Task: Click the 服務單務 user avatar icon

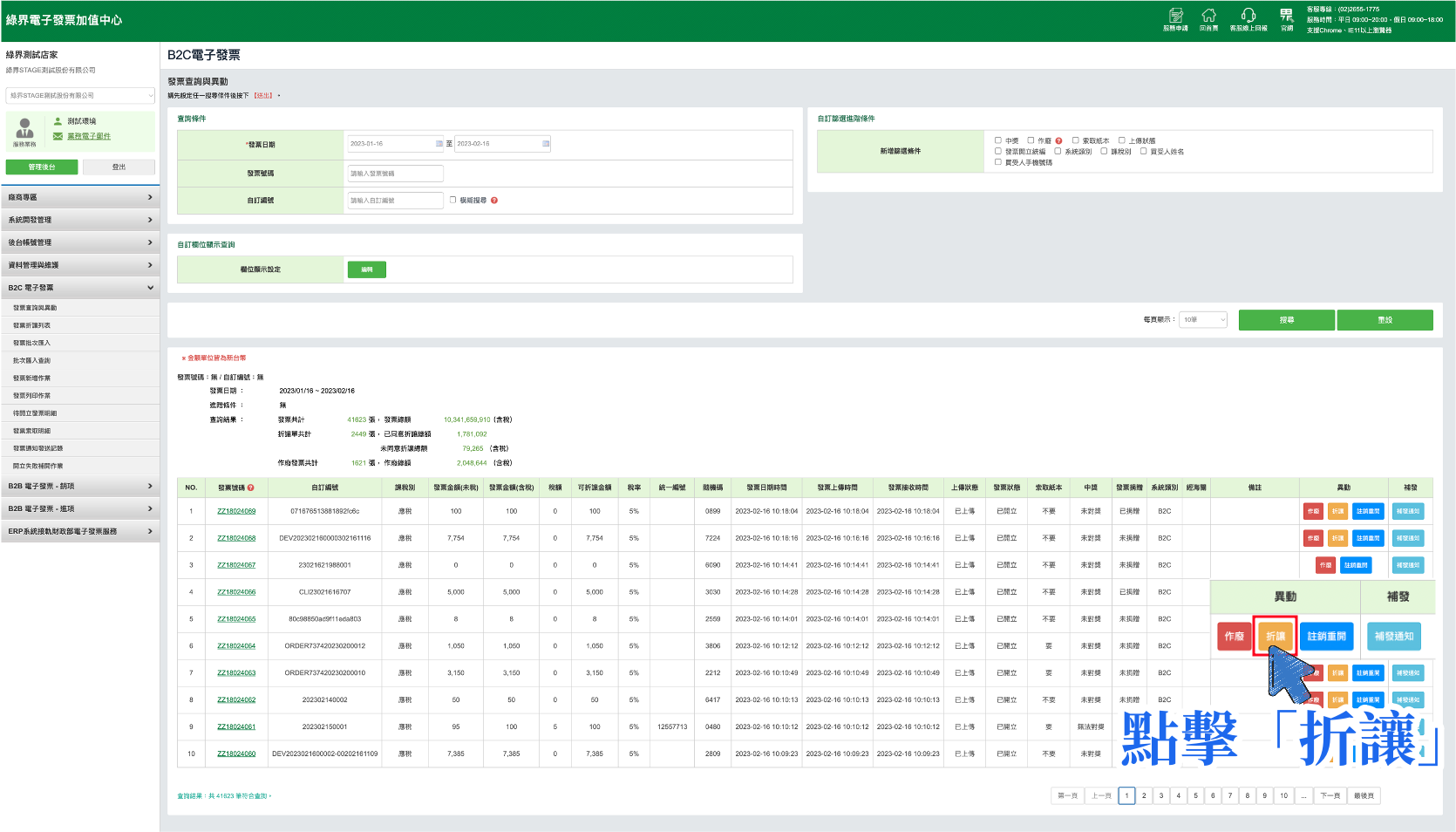Action: [x=24, y=128]
